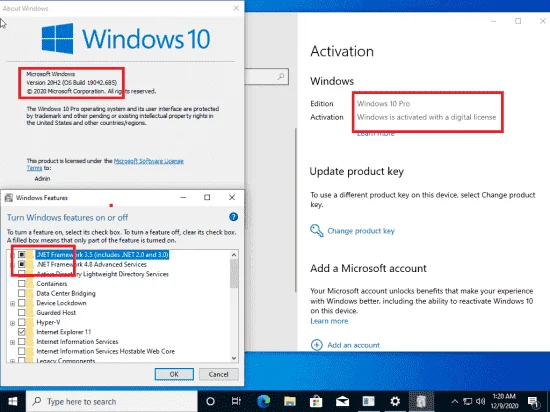Enable the Guarded Host checkbox
This screenshot has height=412, width=550.
coord(22,312)
